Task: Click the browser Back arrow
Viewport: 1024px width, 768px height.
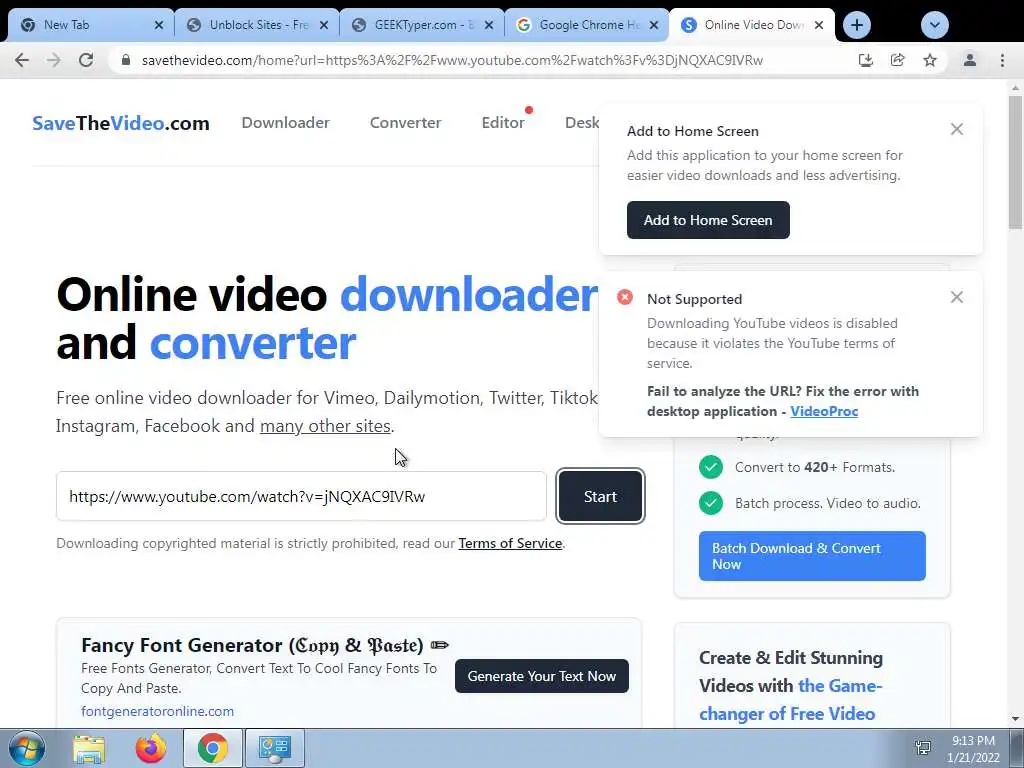Action: point(22,60)
